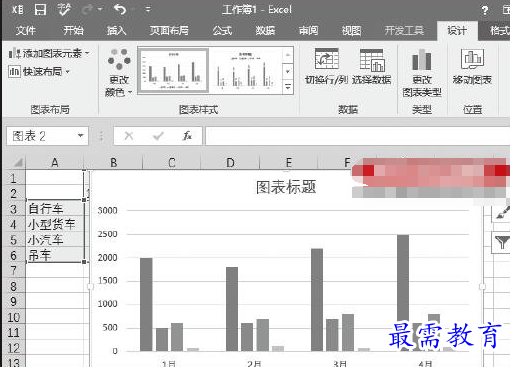Click the 移动图表 button
Image resolution: width=510 pixels, height=367 pixels.
click(x=472, y=66)
